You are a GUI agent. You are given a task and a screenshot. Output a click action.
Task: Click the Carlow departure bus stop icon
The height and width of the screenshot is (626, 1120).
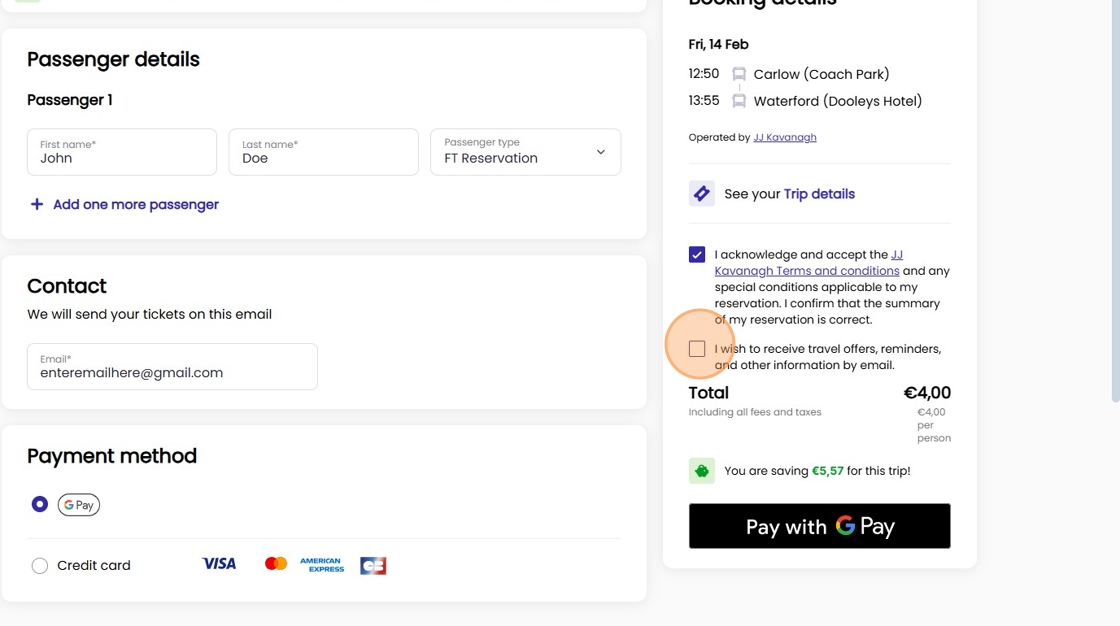pyautogui.click(x=739, y=74)
